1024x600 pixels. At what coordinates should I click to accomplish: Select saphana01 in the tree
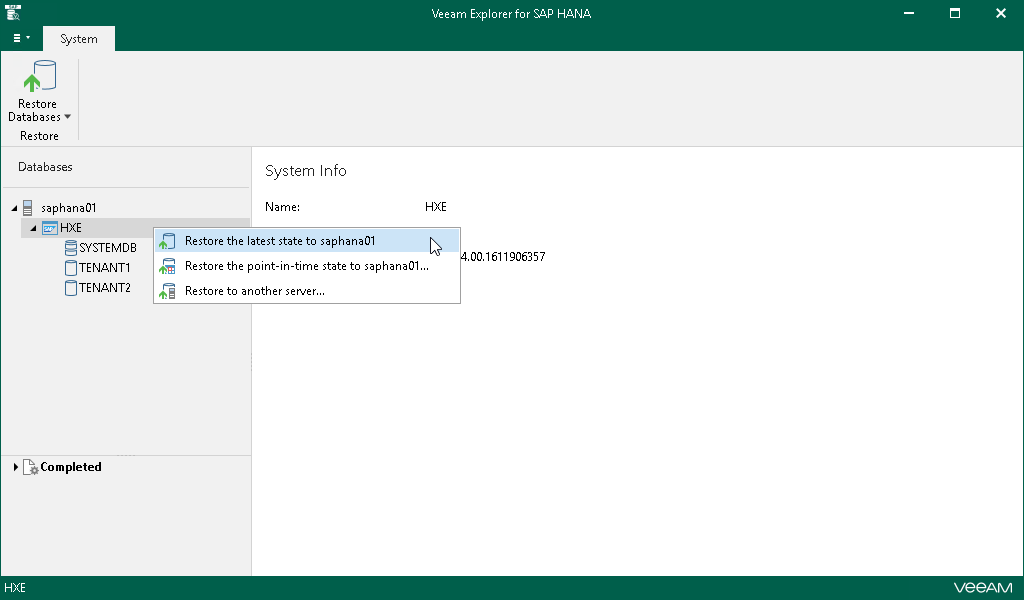69,208
